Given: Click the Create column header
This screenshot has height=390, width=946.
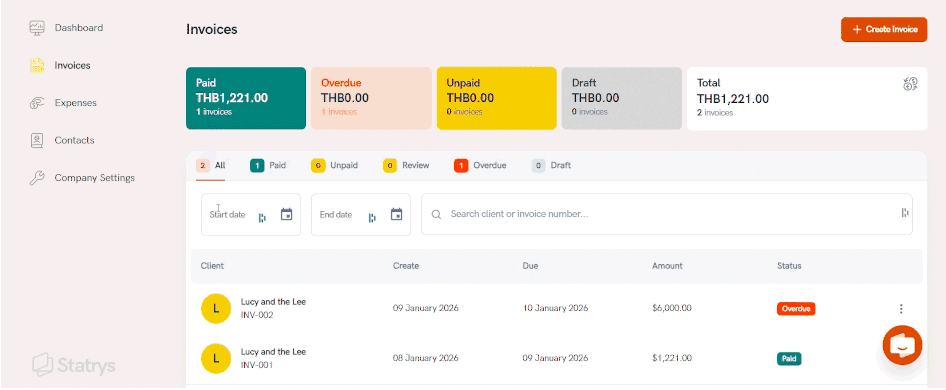Looking at the screenshot, I should (x=406, y=266).
